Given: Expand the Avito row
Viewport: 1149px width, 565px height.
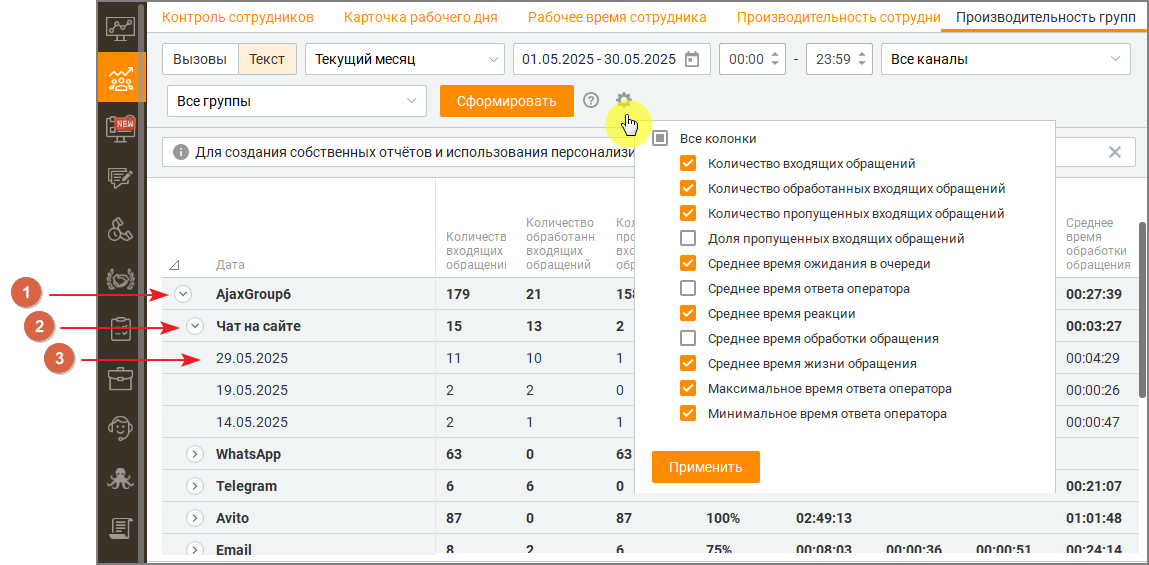Looking at the screenshot, I should pos(195,518).
